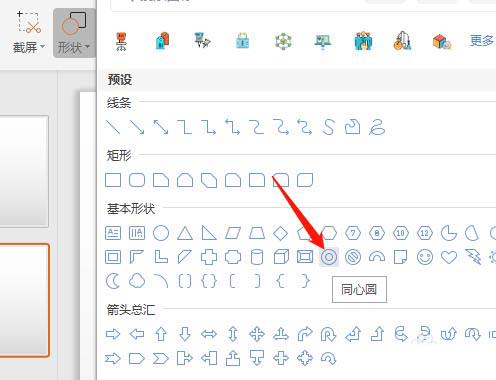Select the down arrow shape
Screen dimensions: 496x380
point(185,334)
